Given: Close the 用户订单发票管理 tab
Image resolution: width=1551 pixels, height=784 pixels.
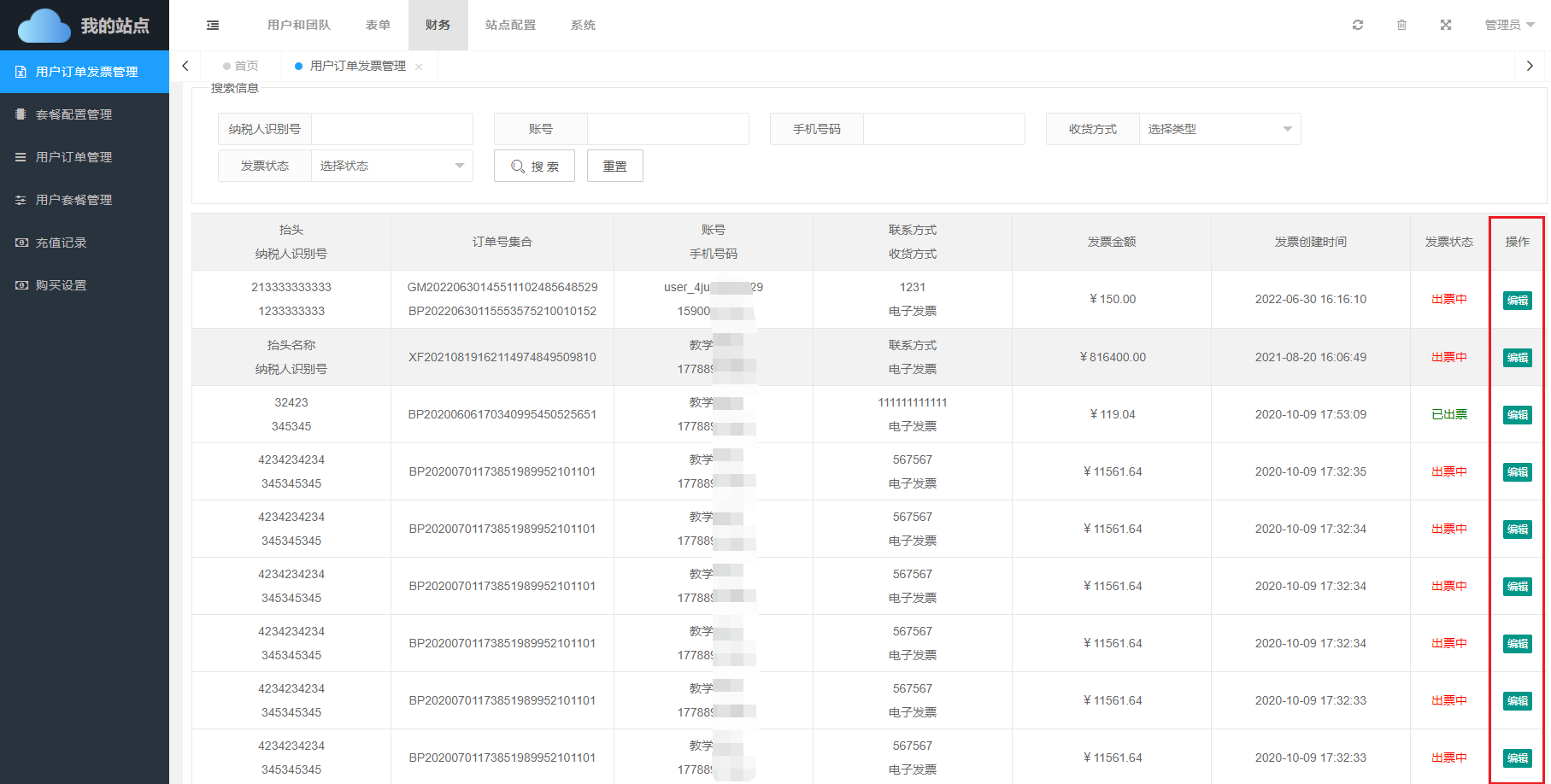Looking at the screenshot, I should [x=419, y=67].
